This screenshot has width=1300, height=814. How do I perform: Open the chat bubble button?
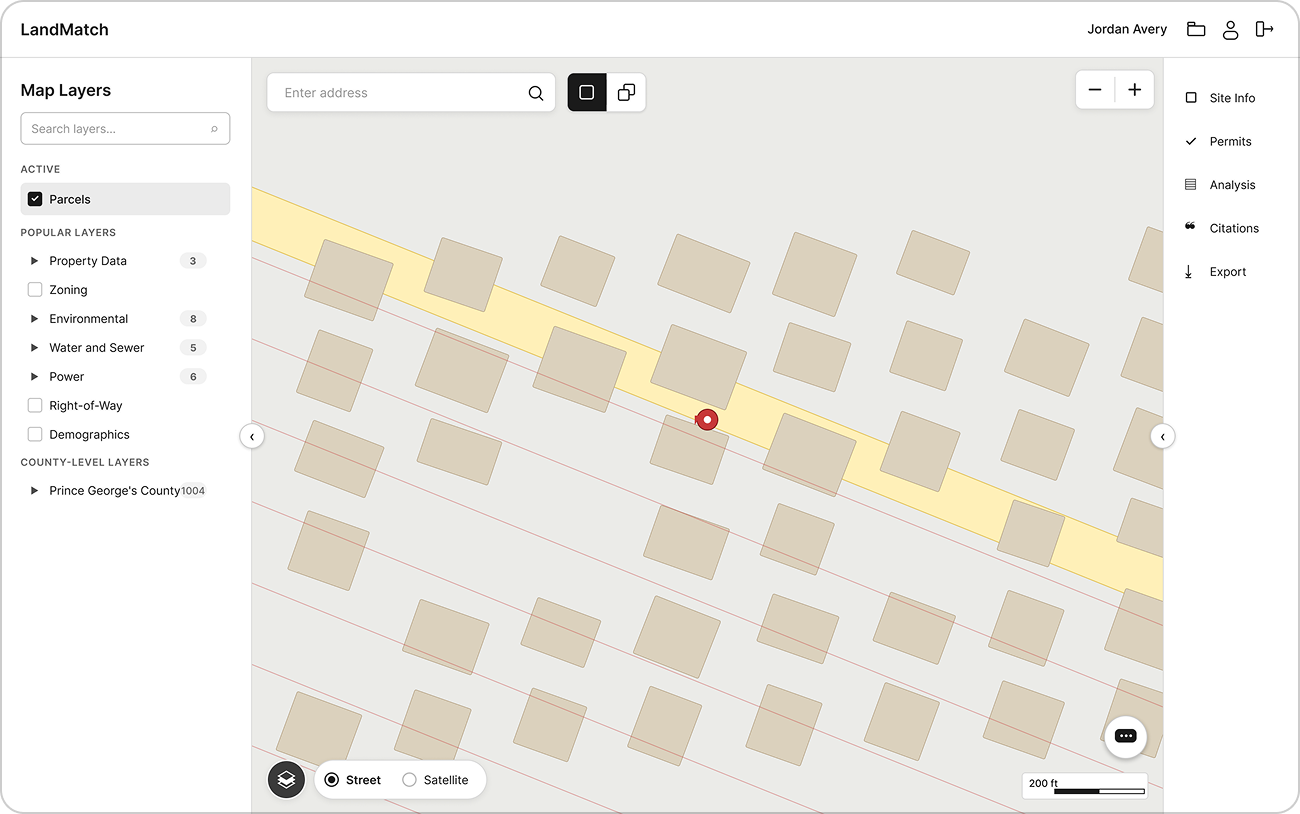pos(1126,736)
